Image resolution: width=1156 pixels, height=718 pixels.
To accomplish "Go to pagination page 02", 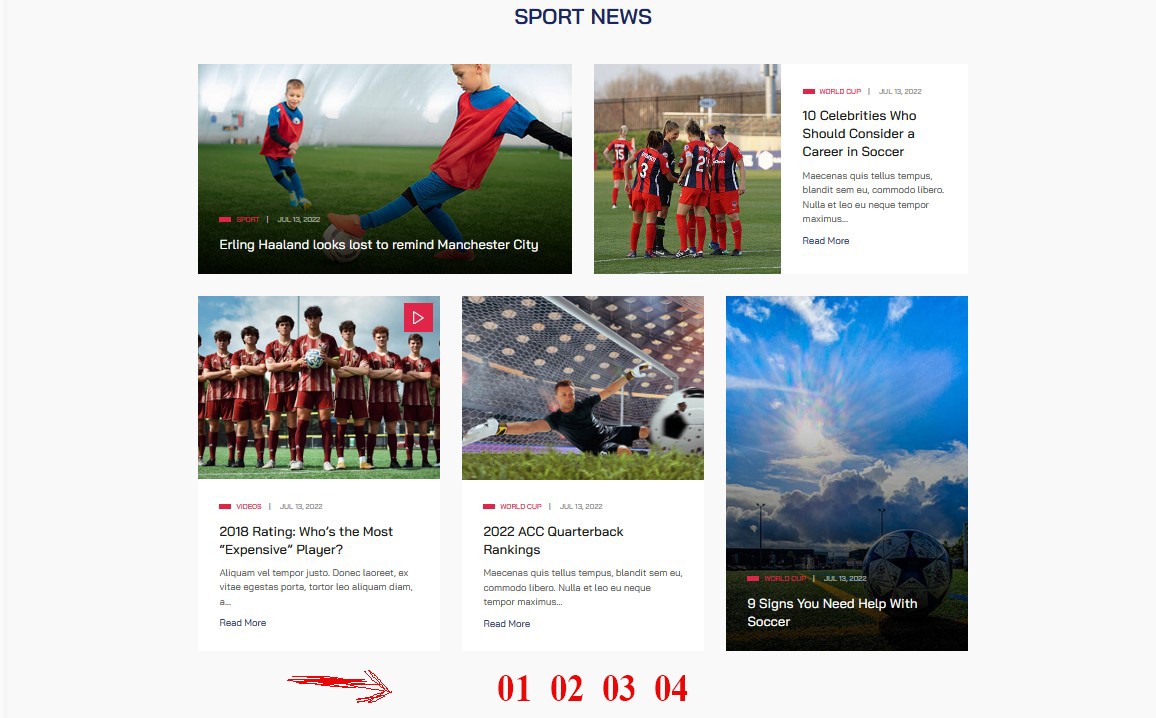I will click(x=566, y=689).
